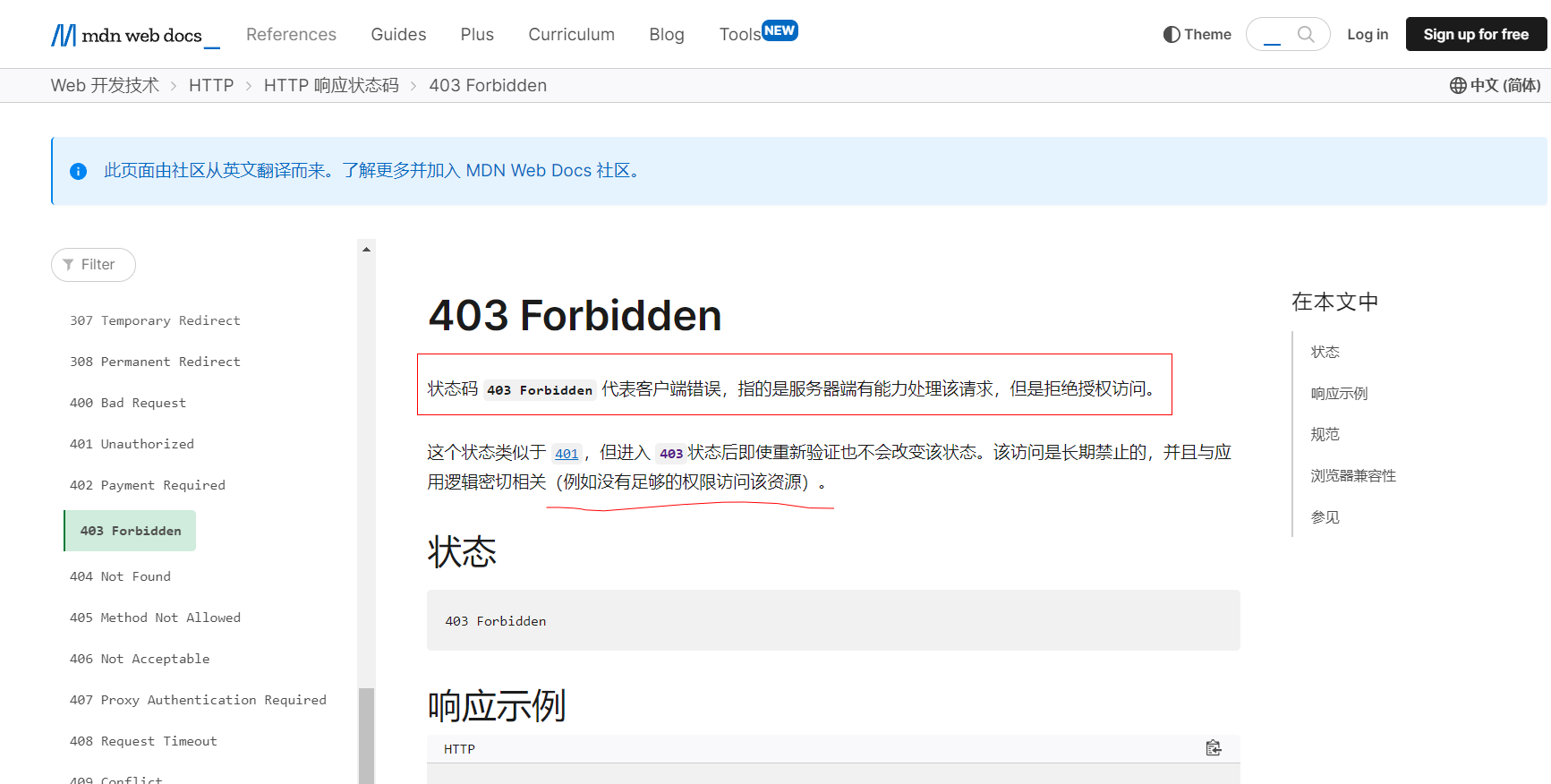Click the 403 Forbidden breadcrumb
The width and height of the screenshot is (1551, 784).
point(488,85)
